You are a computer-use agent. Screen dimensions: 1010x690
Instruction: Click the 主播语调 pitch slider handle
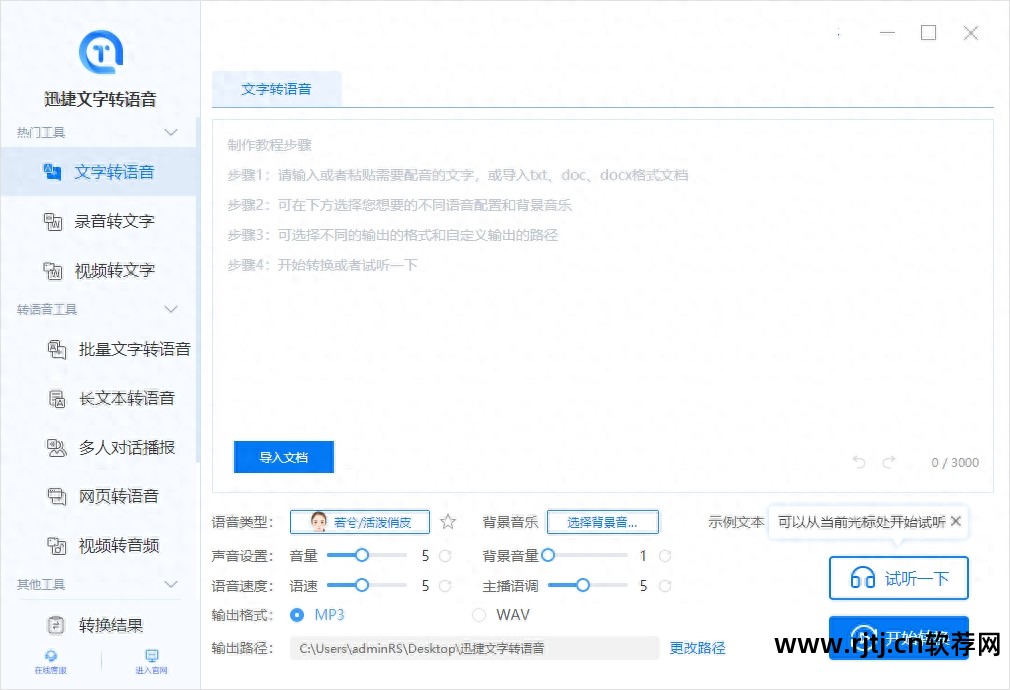pyautogui.click(x=583, y=585)
